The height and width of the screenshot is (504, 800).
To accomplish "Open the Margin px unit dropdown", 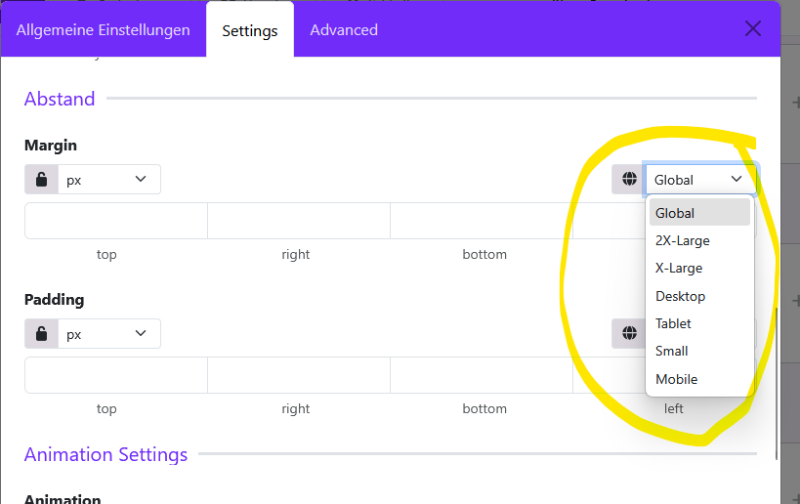I will coord(109,180).
